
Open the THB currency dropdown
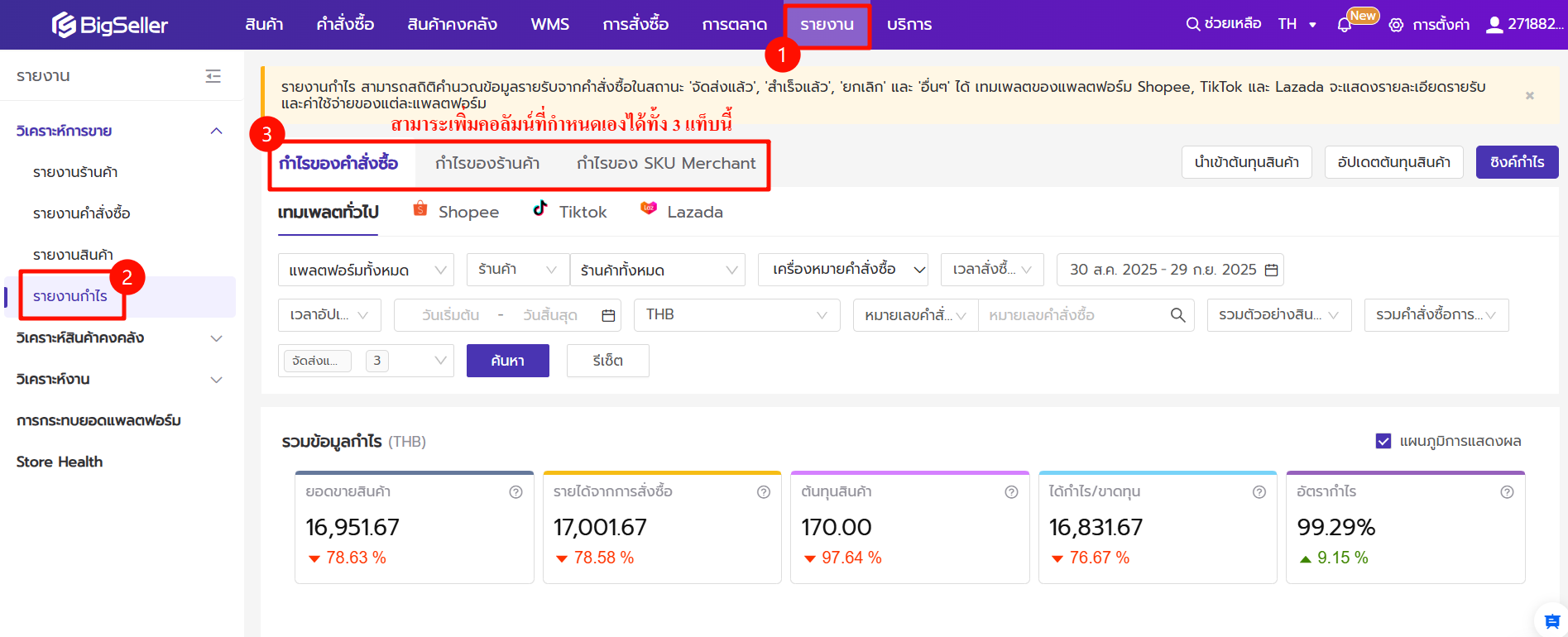click(736, 315)
